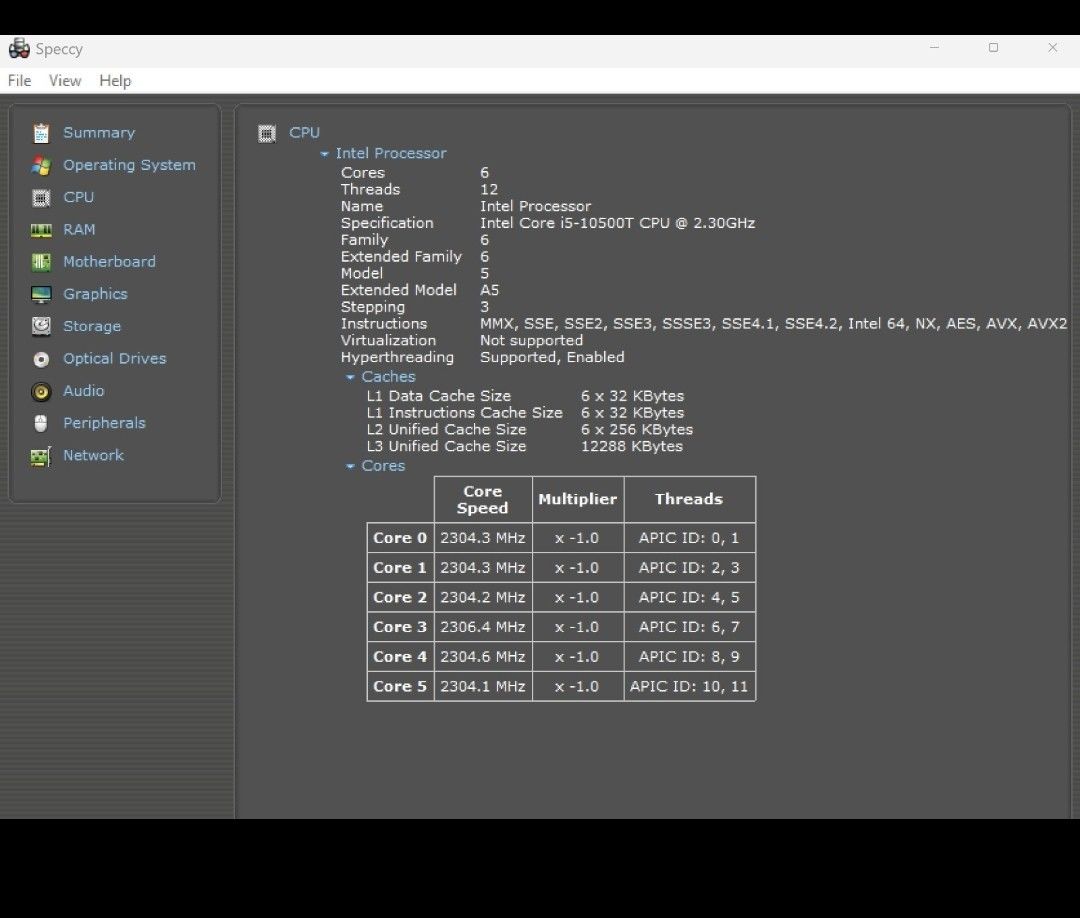The image size is (1080, 918).
Task: Click the Hyperthreading value 'Supported, Enabled'
Action: (x=552, y=357)
